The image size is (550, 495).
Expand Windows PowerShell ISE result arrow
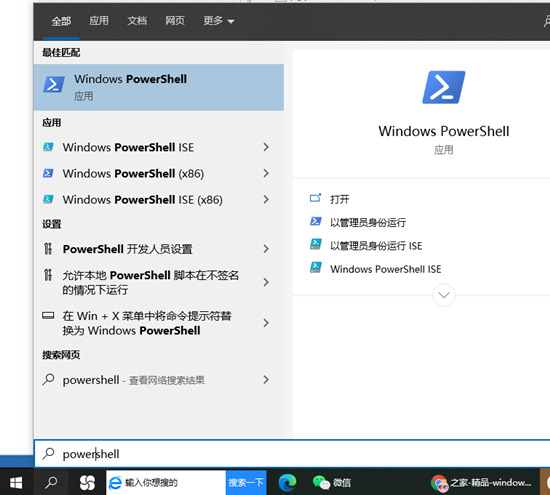coord(266,147)
